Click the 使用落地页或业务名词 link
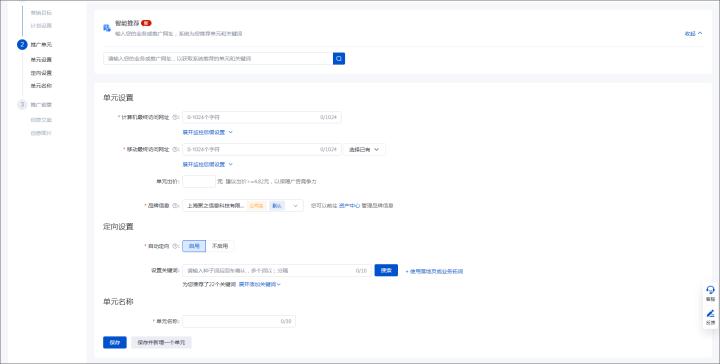This screenshot has width=720, height=364. click(x=434, y=271)
